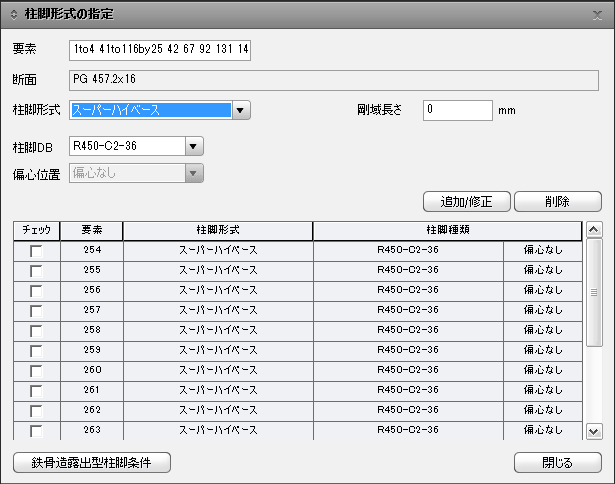Check the box for element 261
Viewport: 615px width, 484px height.
click(36, 391)
